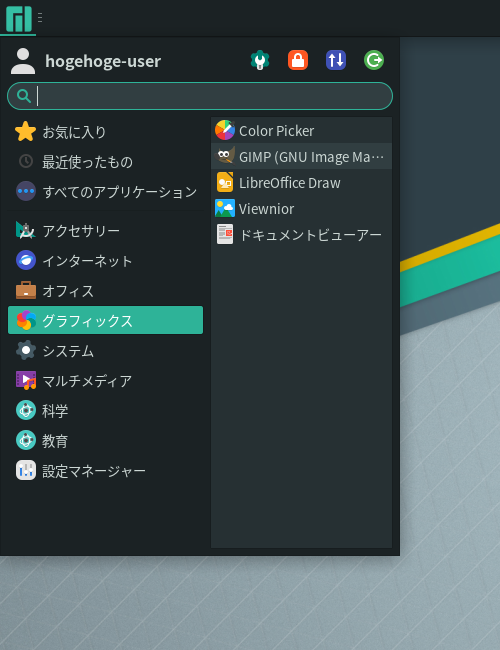Lock the screen with orange padlock icon
This screenshot has width=500, height=650.
coord(298,60)
